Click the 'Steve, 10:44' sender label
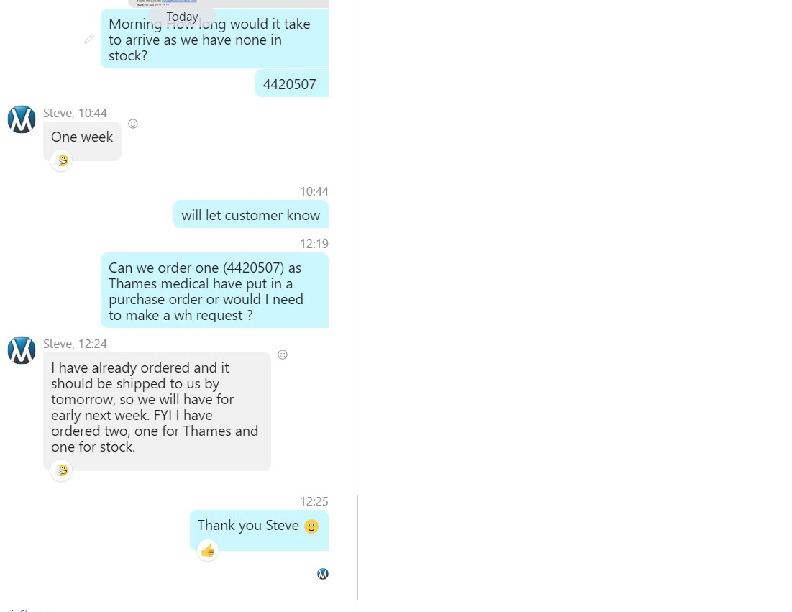Screen dimensions: 792x612 (x=75, y=113)
